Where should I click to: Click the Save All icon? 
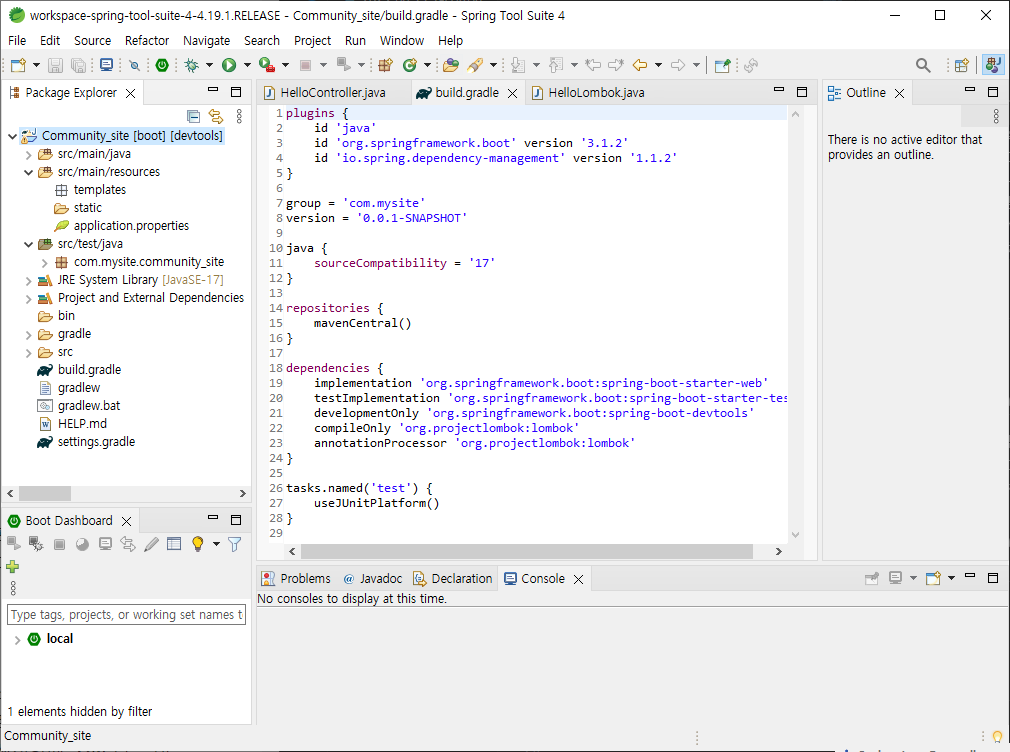(x=79, y=65)
